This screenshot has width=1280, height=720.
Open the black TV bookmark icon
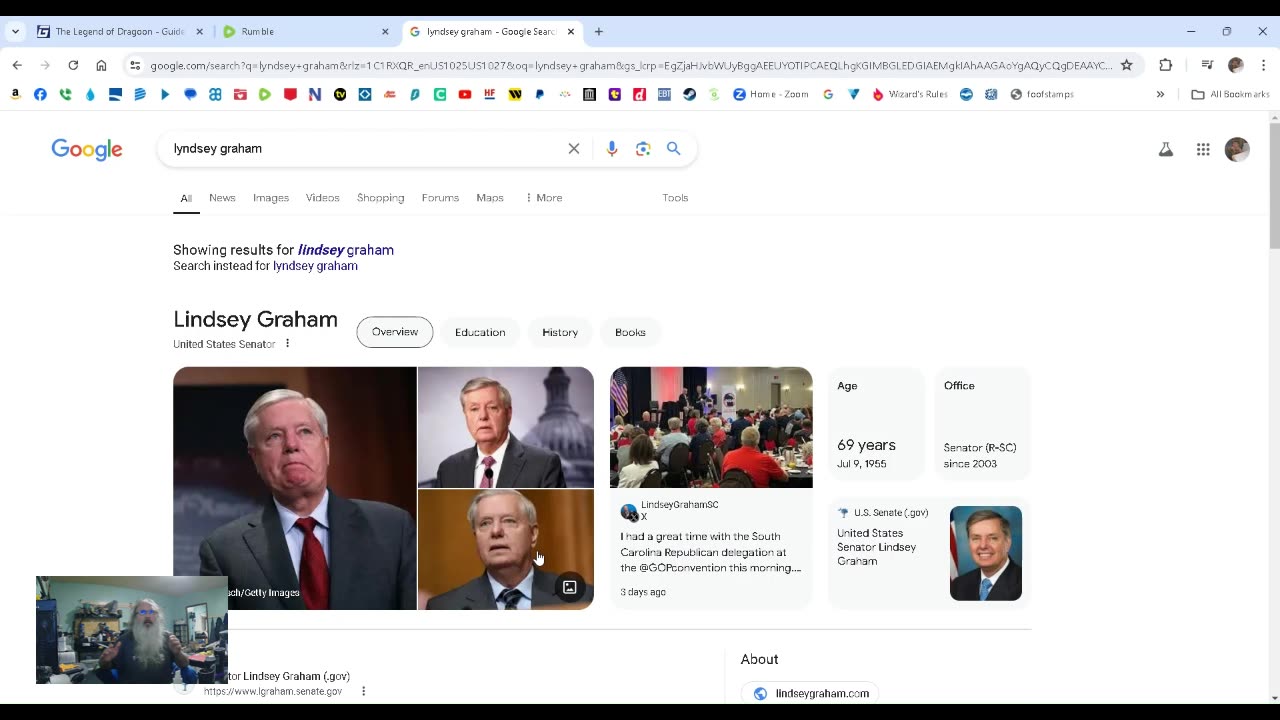[340, 94]
